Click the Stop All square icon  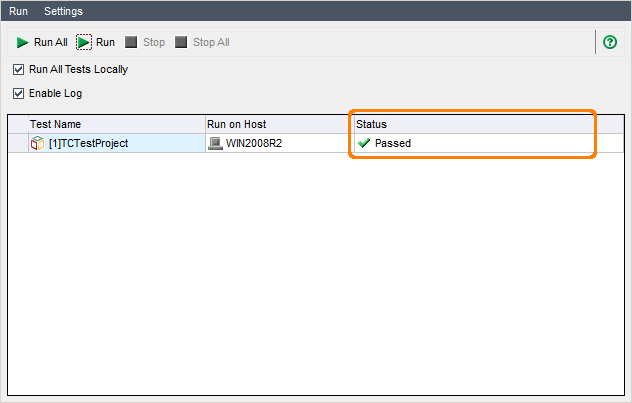coord(181,43)
